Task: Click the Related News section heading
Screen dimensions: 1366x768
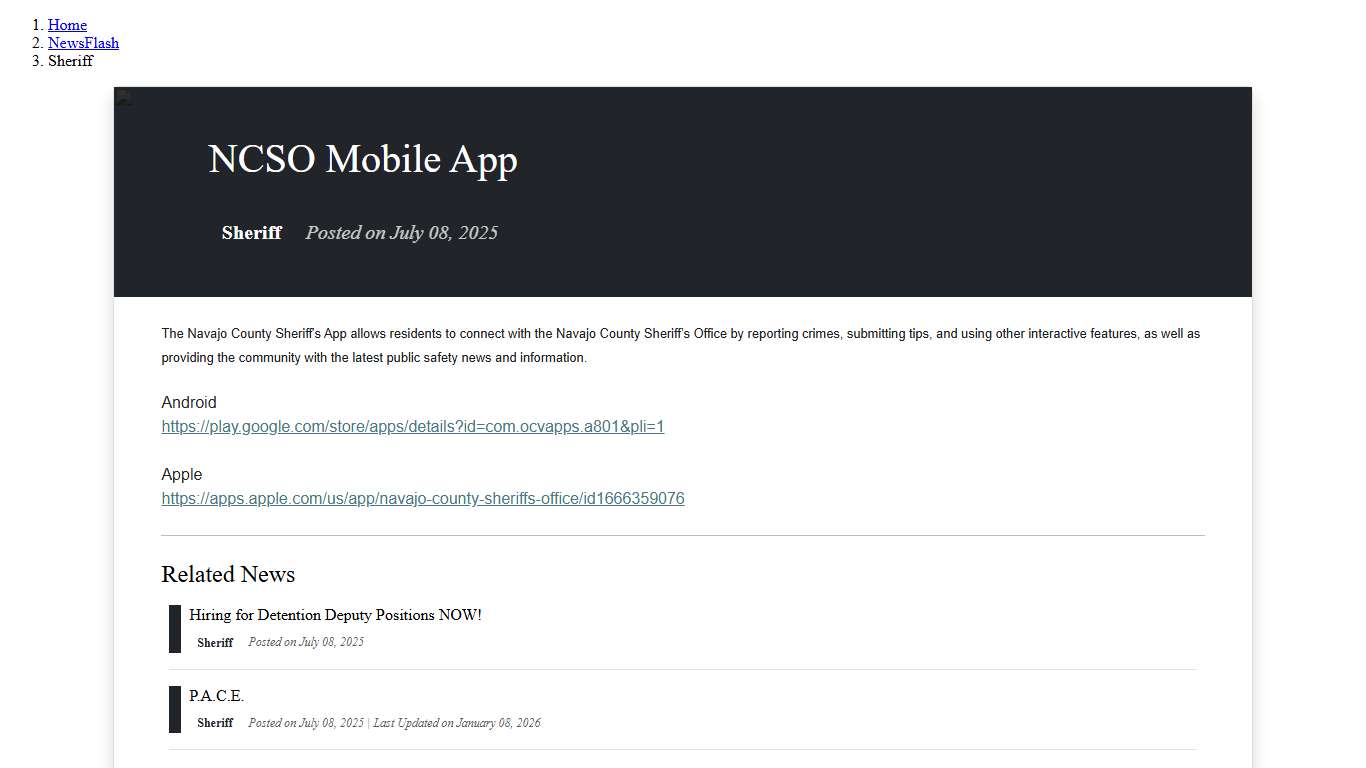Action: (228, 574)
